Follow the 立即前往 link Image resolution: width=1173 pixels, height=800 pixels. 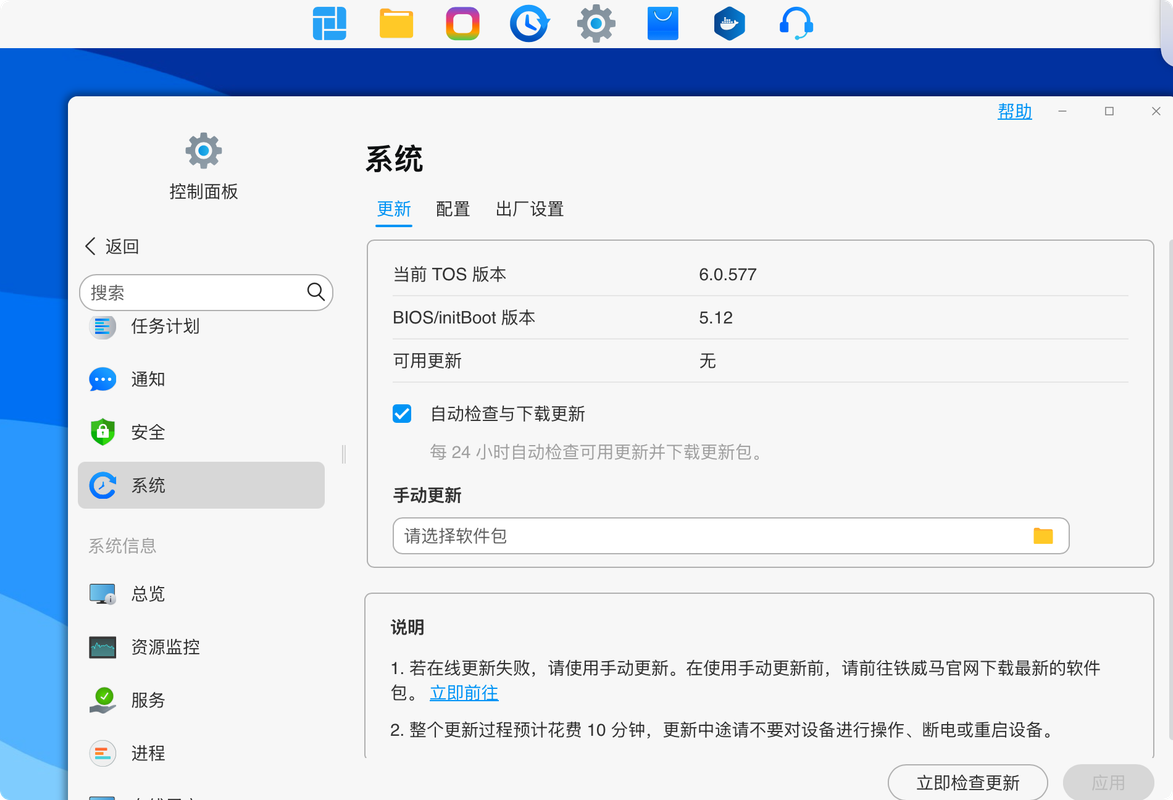[464, 693]
